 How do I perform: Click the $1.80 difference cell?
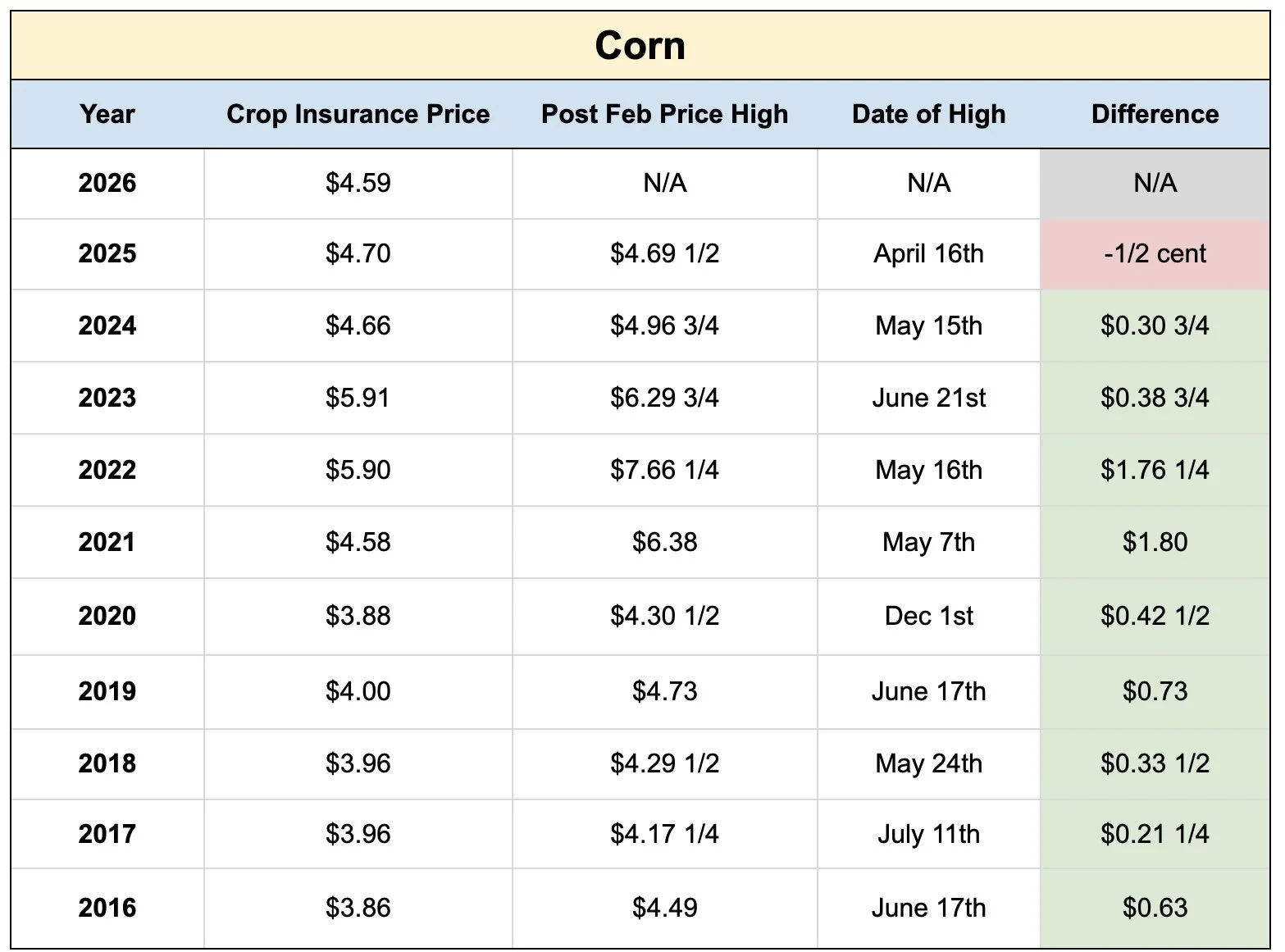1155,542
